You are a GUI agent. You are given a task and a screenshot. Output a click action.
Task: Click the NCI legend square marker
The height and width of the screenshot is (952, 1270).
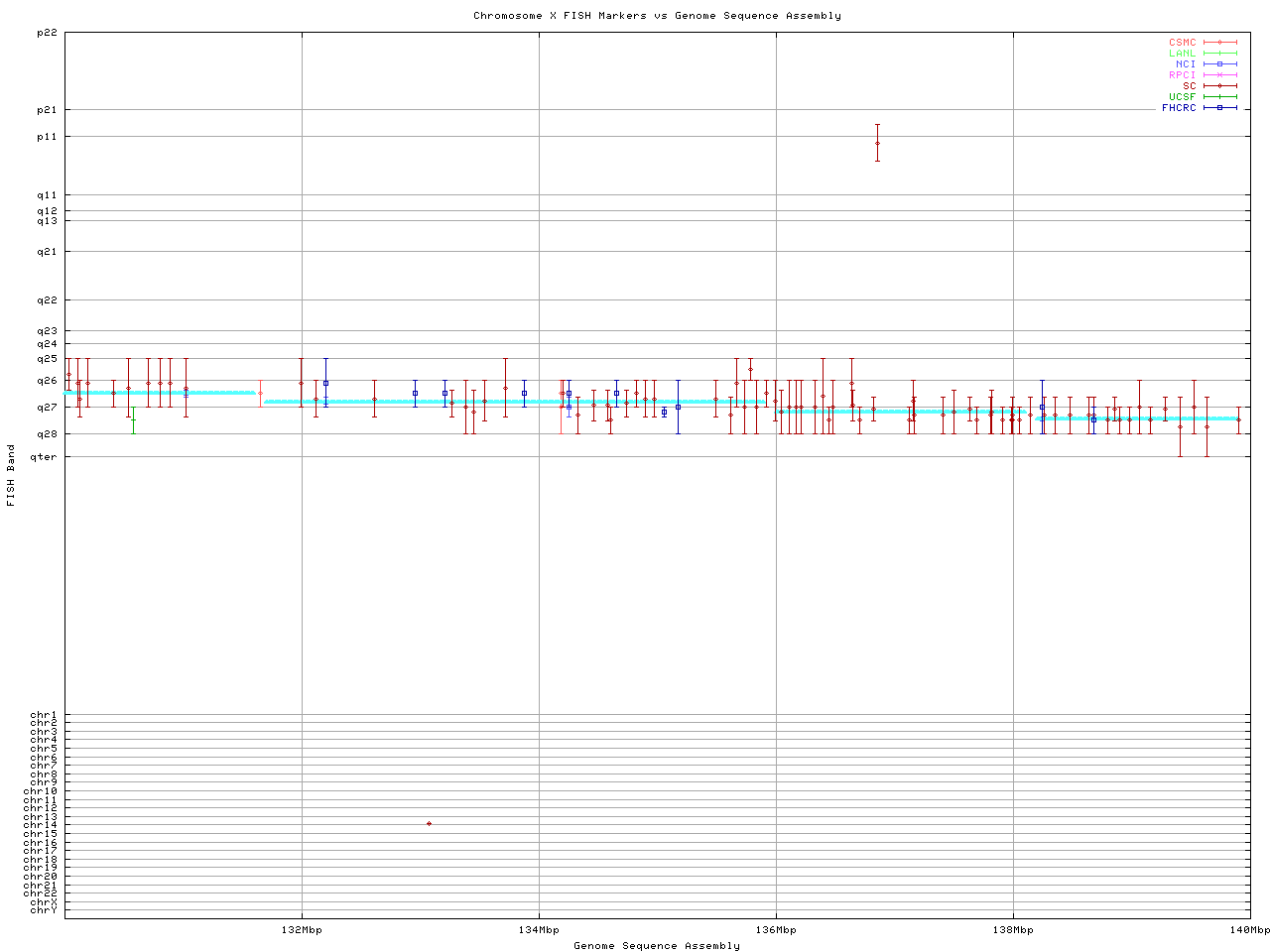[1219, 64]
